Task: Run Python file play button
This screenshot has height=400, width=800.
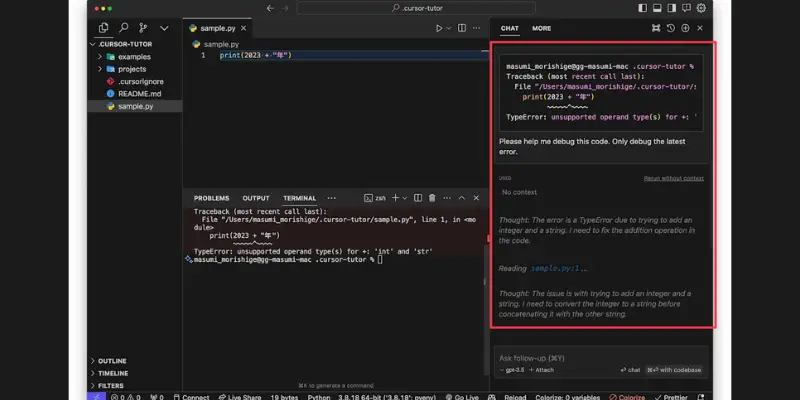Action: point(439,29)
